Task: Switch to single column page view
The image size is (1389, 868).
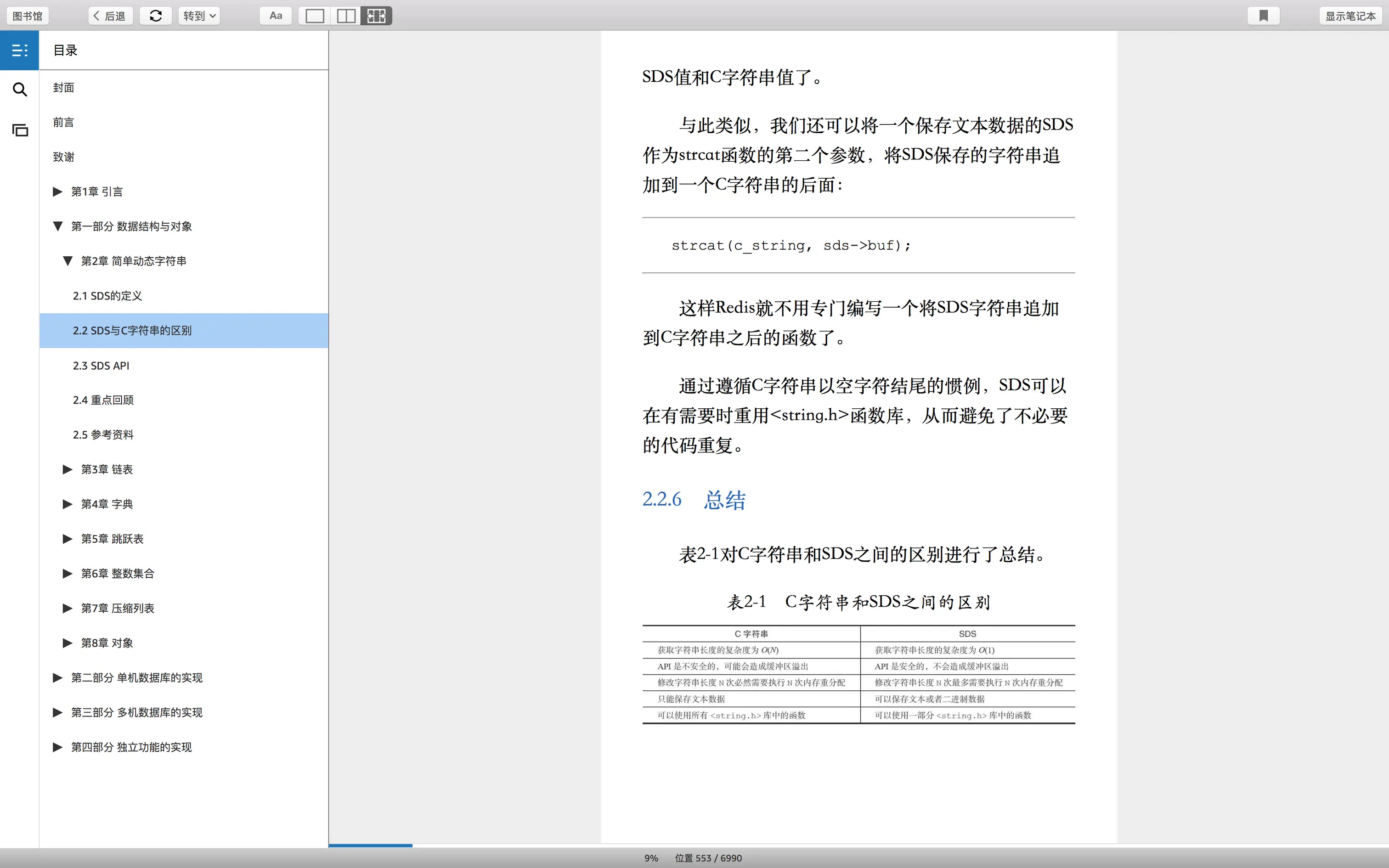Action: click(315, 16)
